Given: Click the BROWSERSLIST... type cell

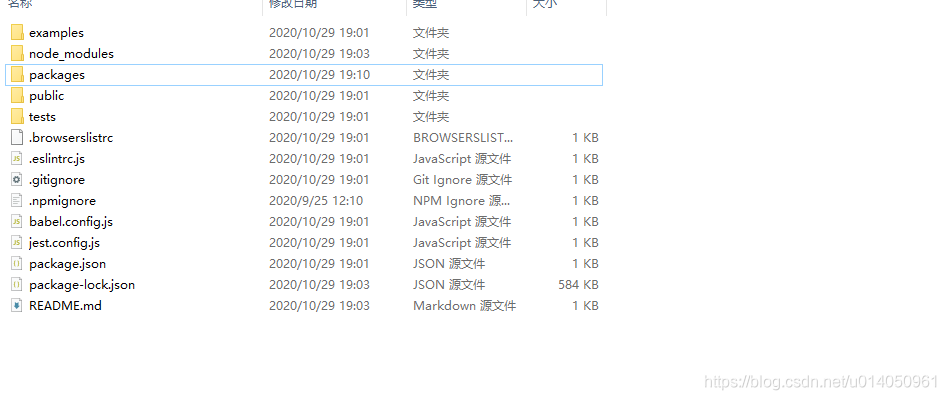Looking at the screenshot, I should [463, 138].
